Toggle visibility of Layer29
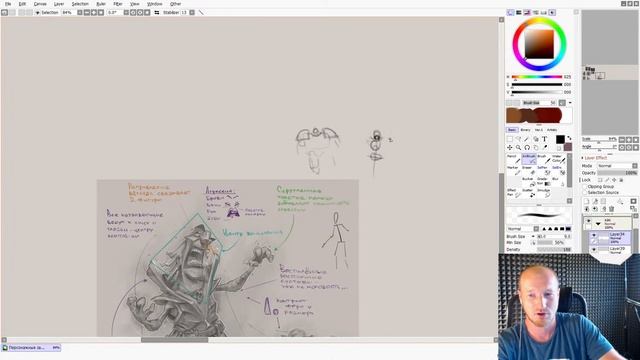640x360 pixels. [x=594, y=249]
